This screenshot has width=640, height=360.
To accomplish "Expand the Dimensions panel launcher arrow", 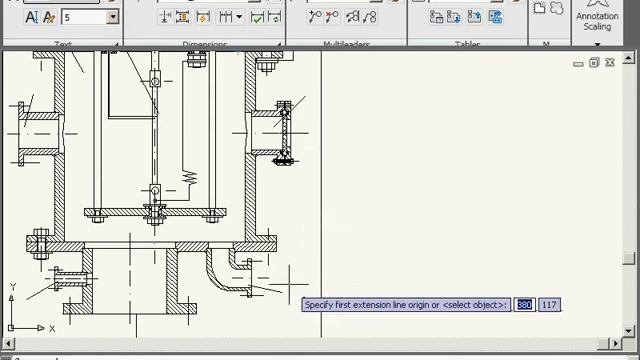I will tap(279, 44).
